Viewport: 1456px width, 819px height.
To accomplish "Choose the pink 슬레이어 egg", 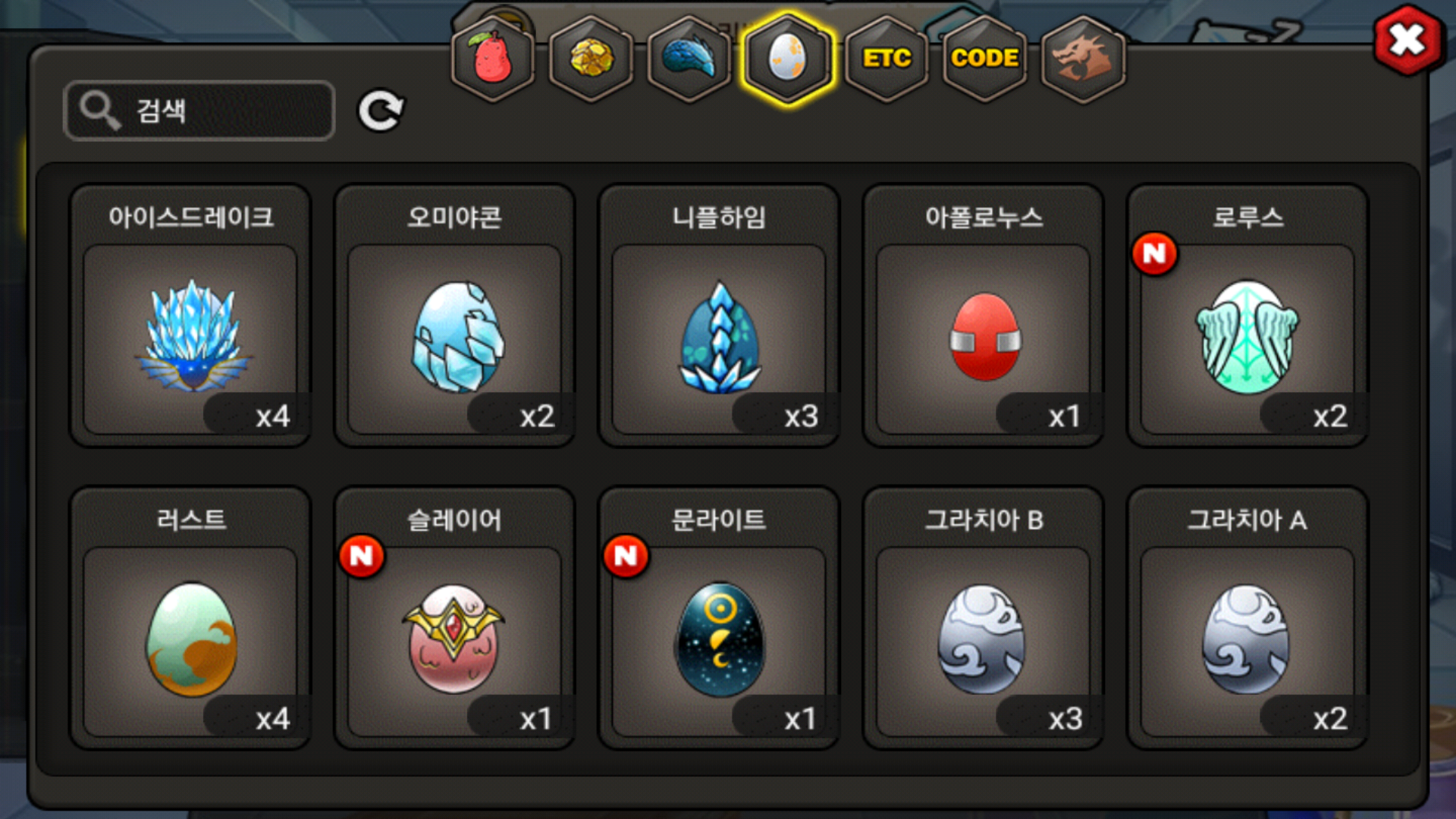I will click(x=454, y=618).
